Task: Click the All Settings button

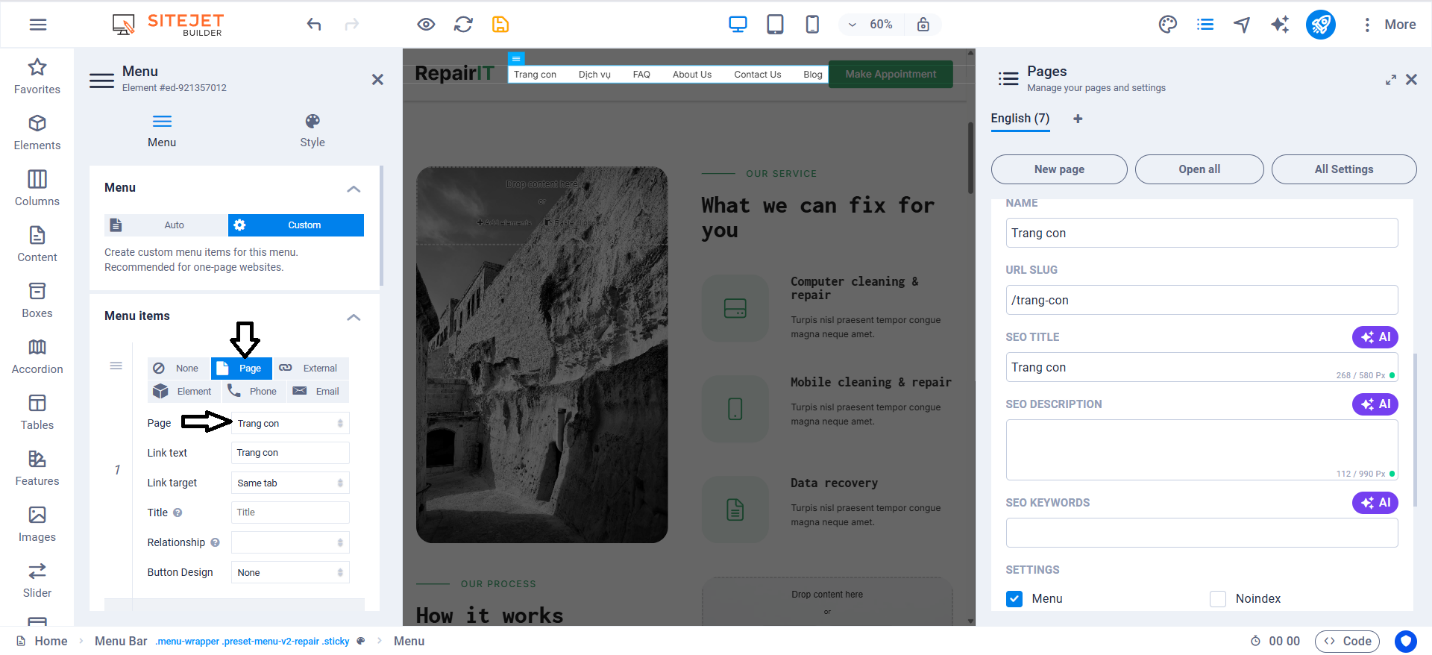Action: coord(1343,169)
